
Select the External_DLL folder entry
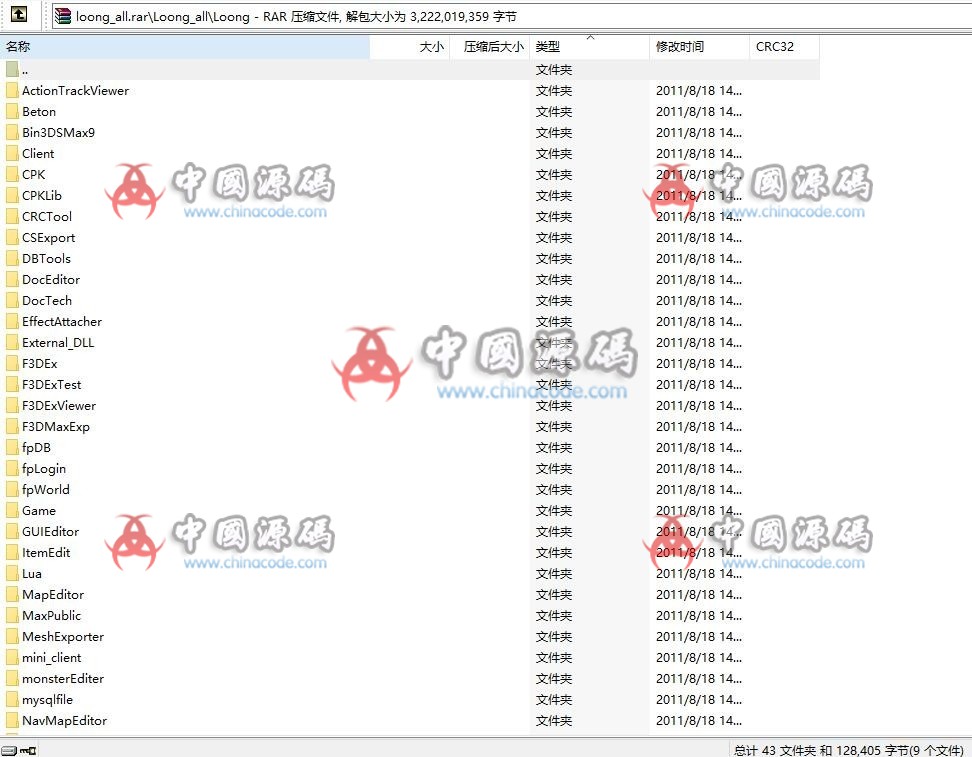(58, 343)
